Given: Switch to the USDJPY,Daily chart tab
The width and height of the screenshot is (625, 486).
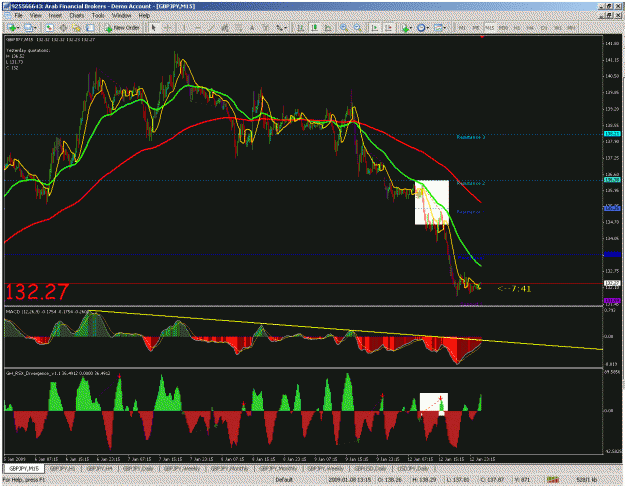Looking at the screenshot, I should click(x=413, y=469).
